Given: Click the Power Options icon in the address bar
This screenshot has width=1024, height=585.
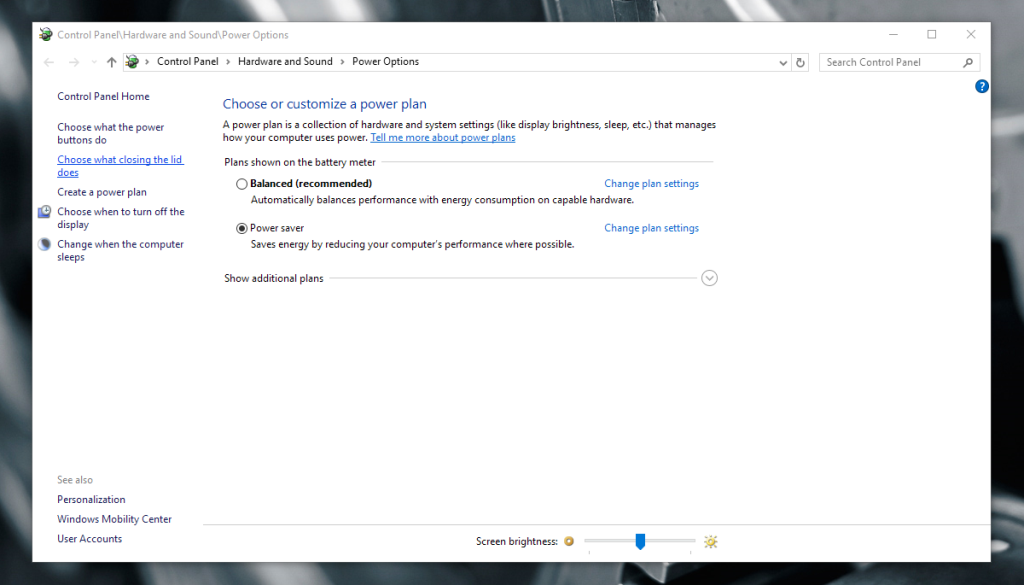Looking at the screenshot, I should click(131, 61).
